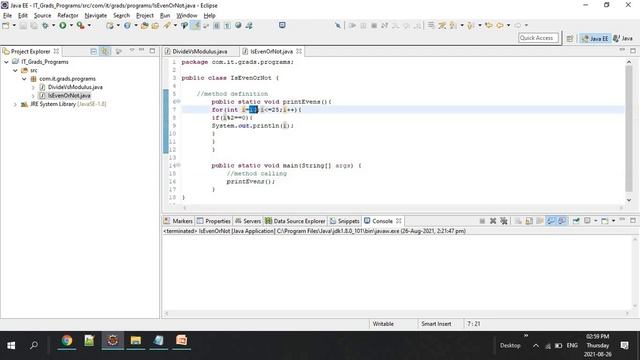This screenshot has height=360, width=640.
Task: Toggle method fold marker at line 14
Action: [178, 165]
